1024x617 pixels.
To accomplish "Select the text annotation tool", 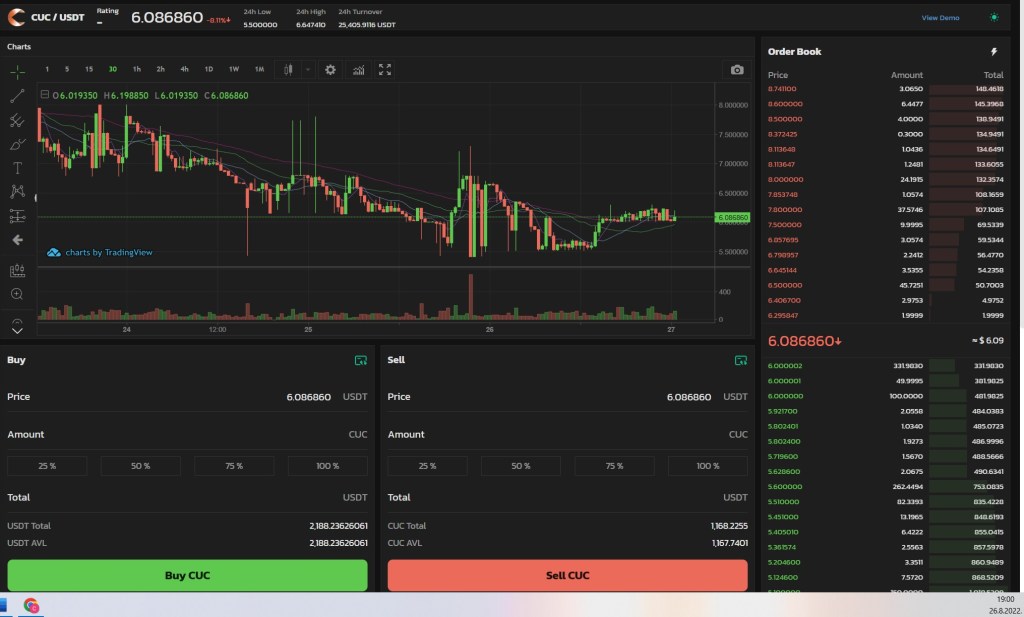I will pos(17,167).
